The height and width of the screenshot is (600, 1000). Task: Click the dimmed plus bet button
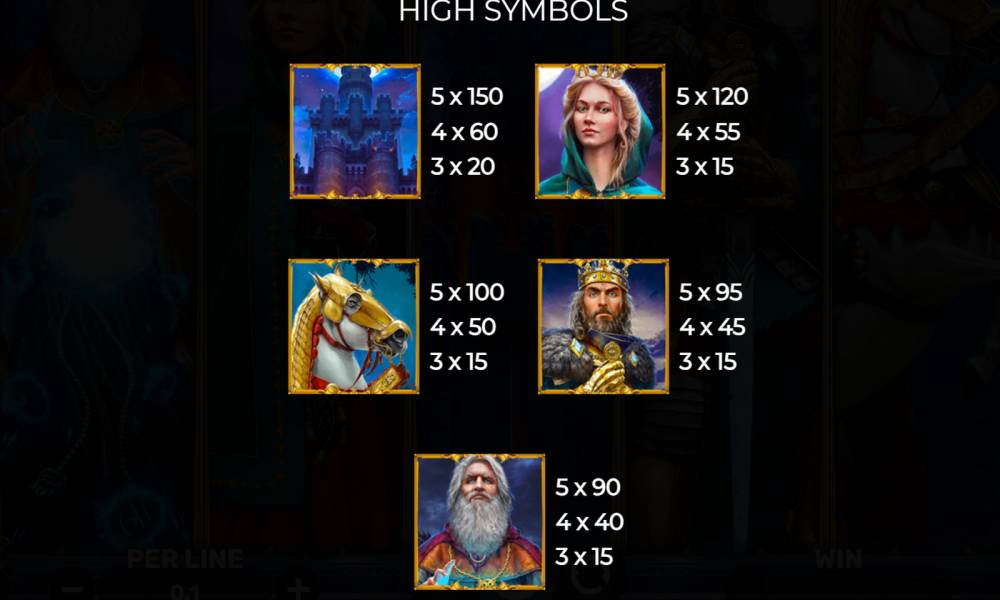[x=298, y=589]
